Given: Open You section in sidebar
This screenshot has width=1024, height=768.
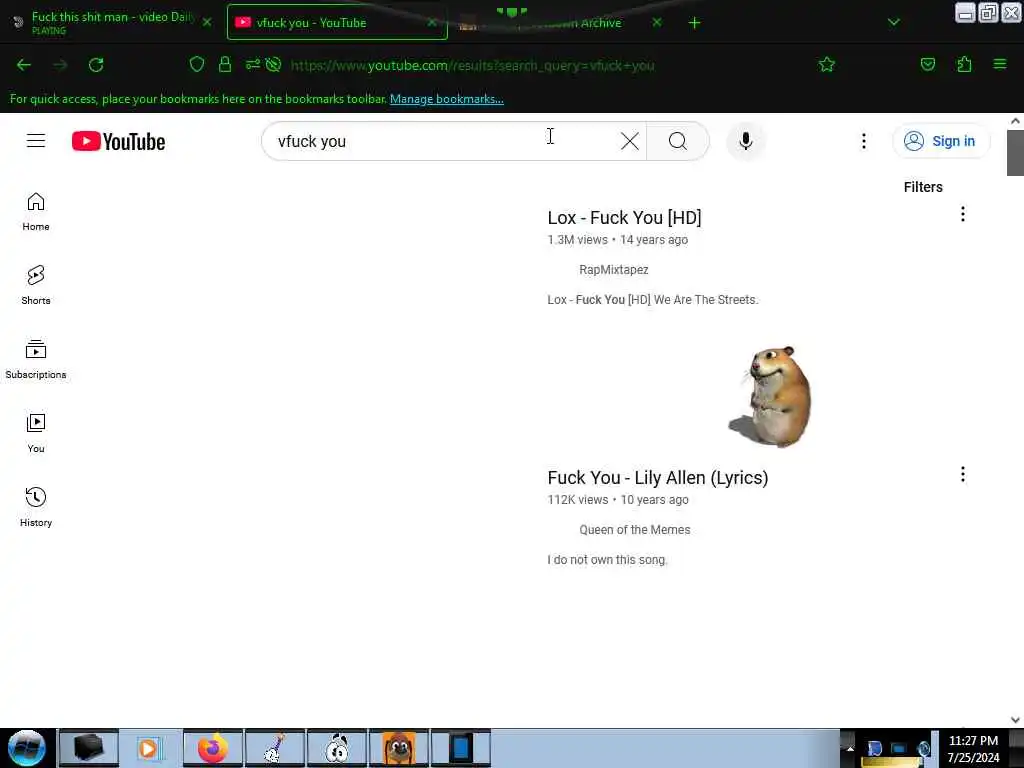Looking at the screenshot, I should (36, 433).
